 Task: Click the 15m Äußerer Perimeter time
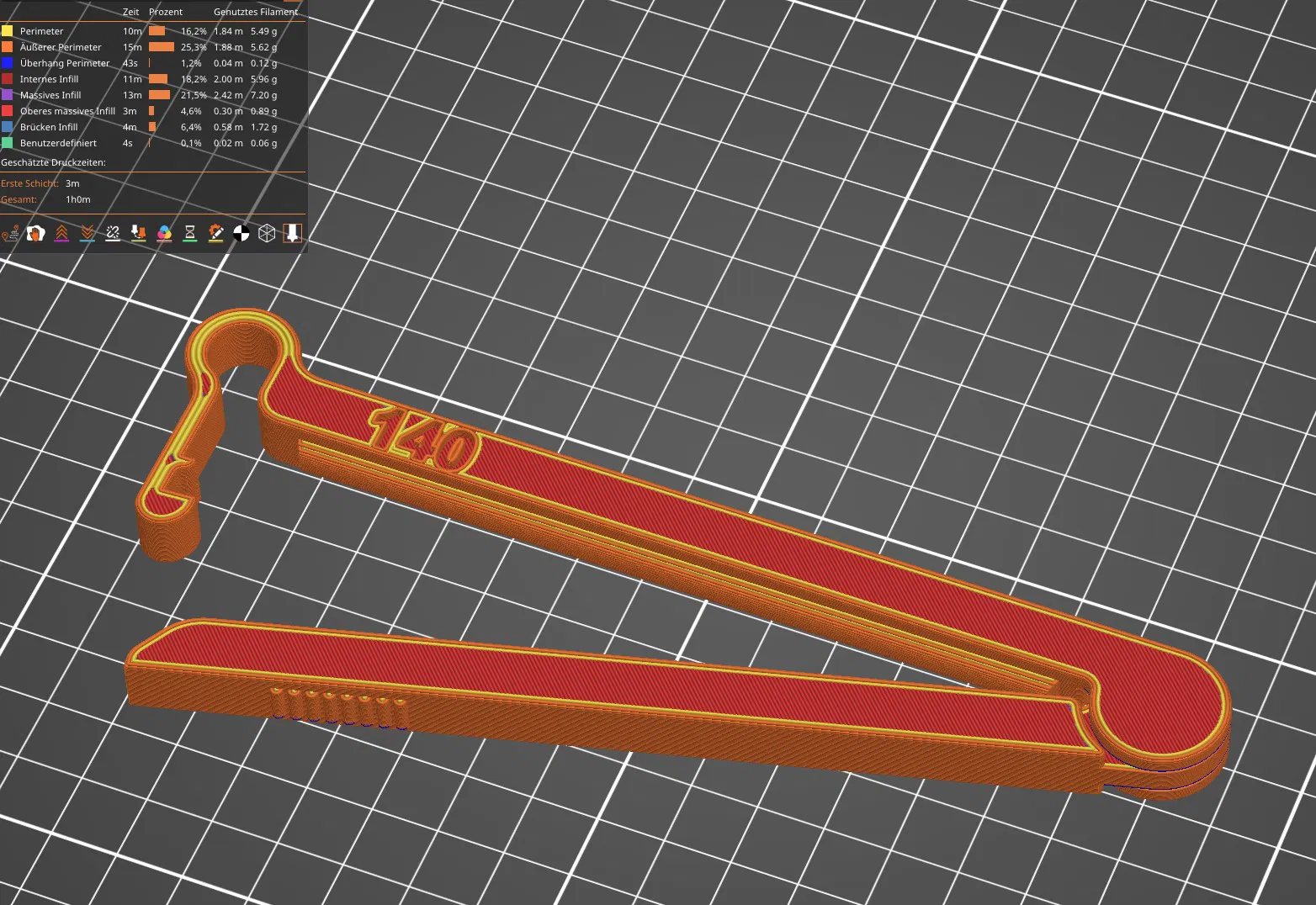[x=132, y=47]
